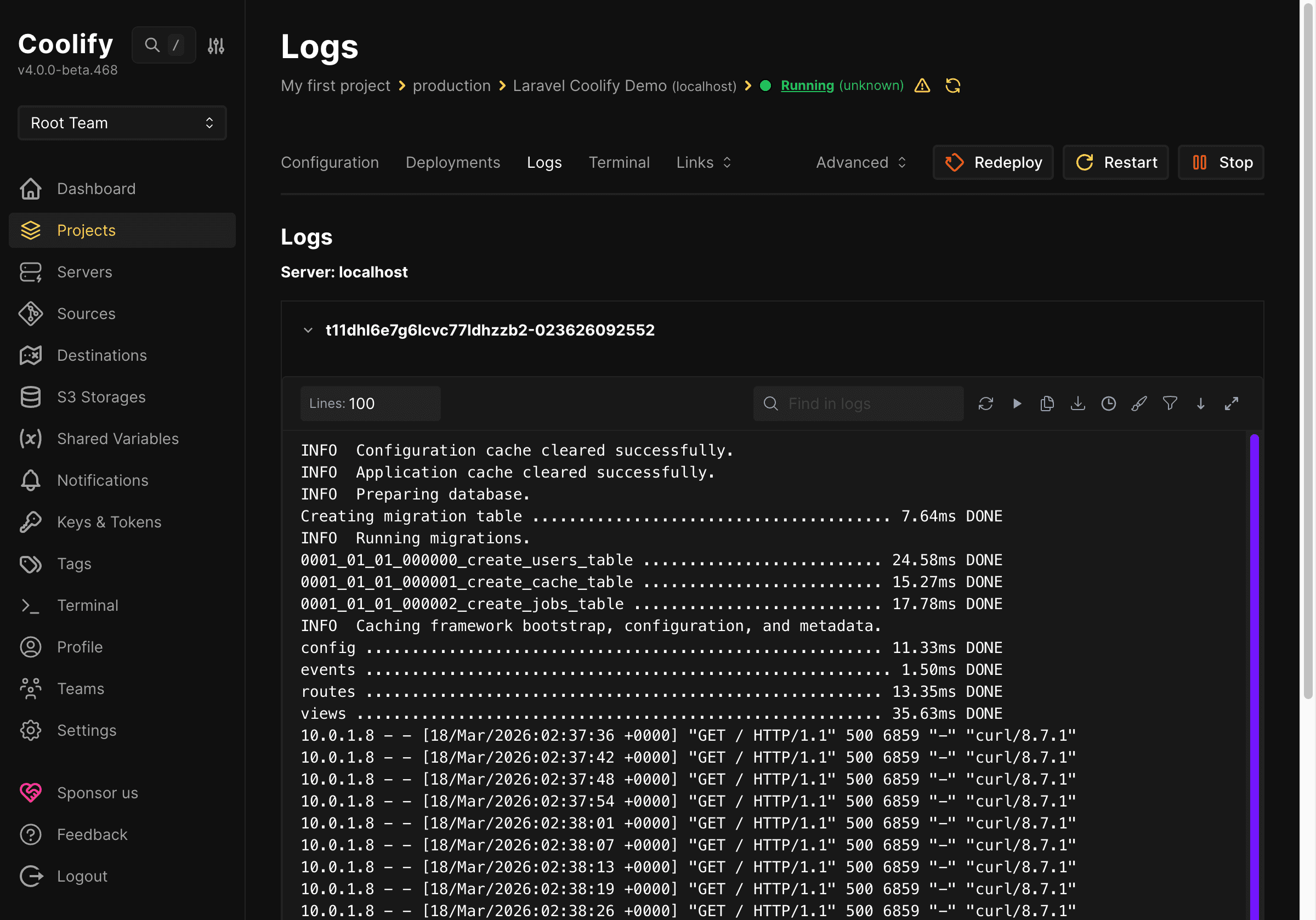This screenshot has height=920, width=1316.
Task: Open the Root Team selector
Action: tap(122, 123)
